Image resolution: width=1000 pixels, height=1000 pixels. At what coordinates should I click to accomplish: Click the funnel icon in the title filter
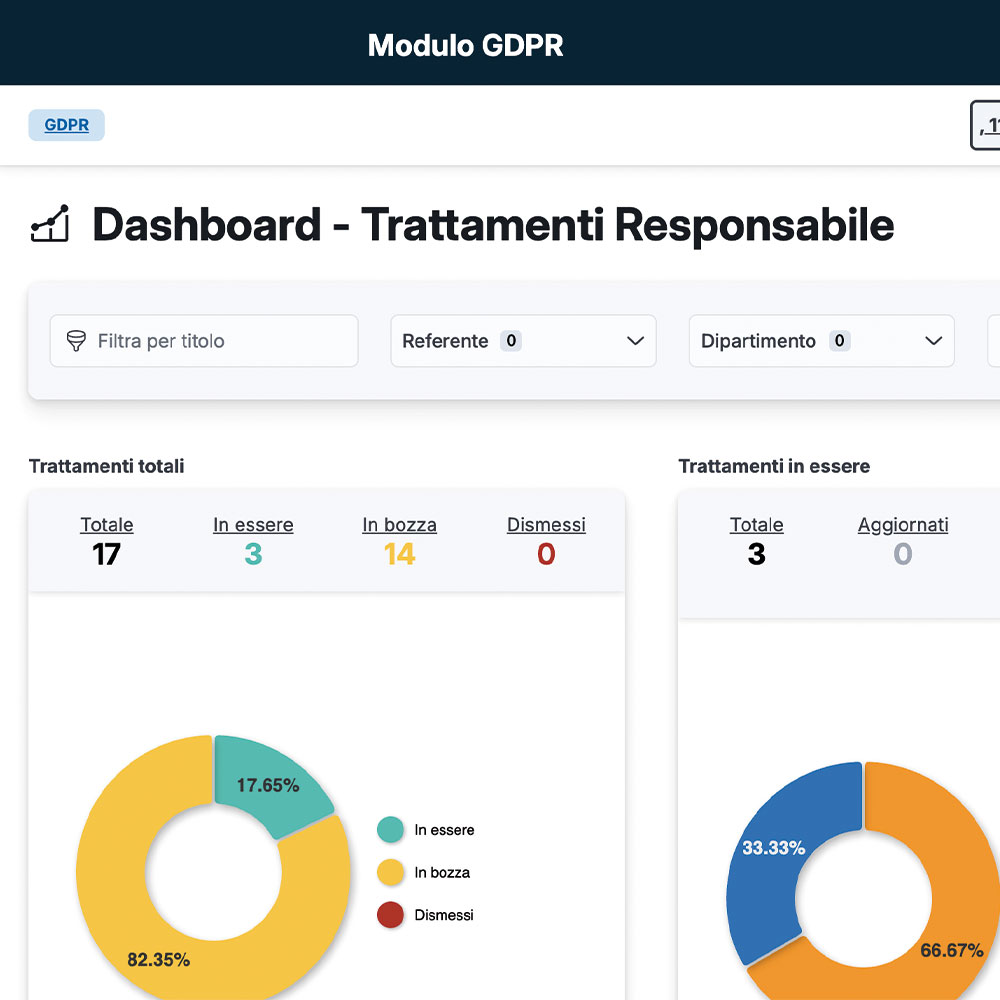tap(76, 341)
